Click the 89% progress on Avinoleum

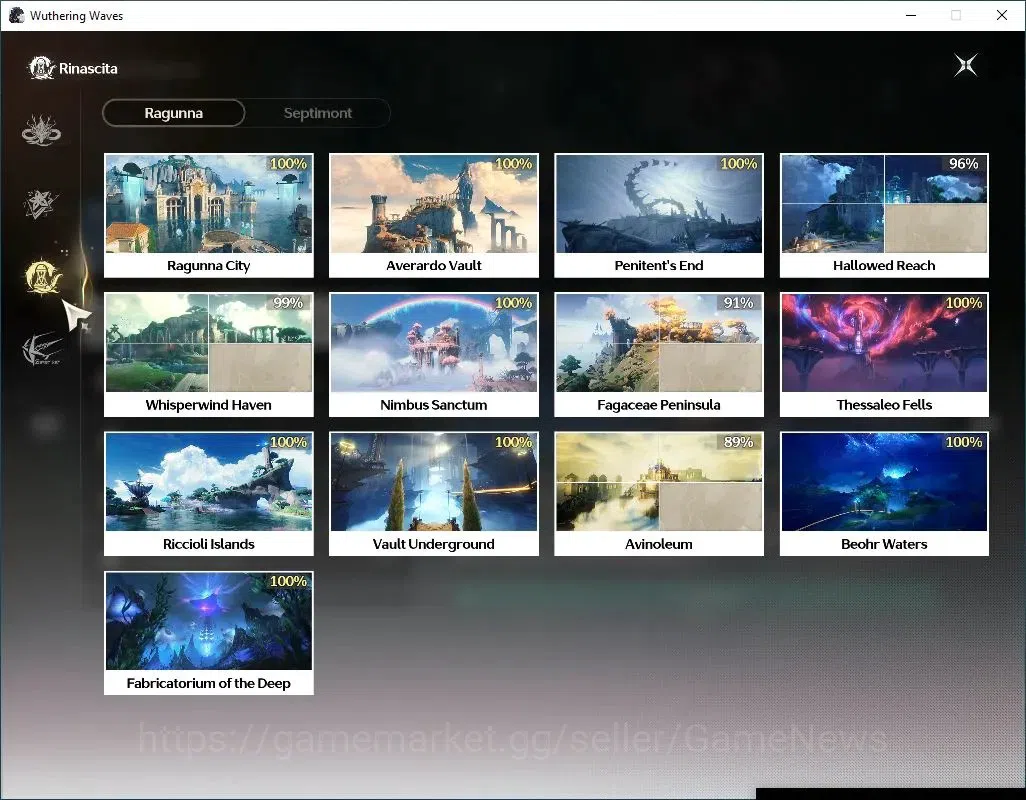(738, 442)
